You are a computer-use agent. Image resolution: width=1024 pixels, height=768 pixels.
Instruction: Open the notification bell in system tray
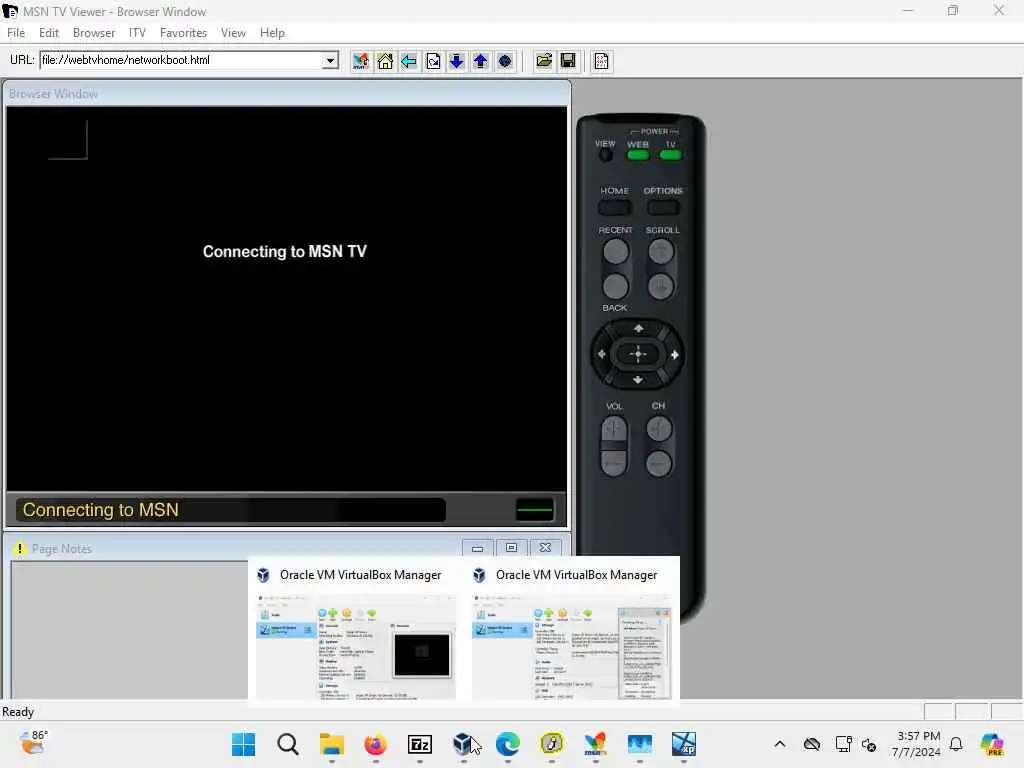coord(956,744)
